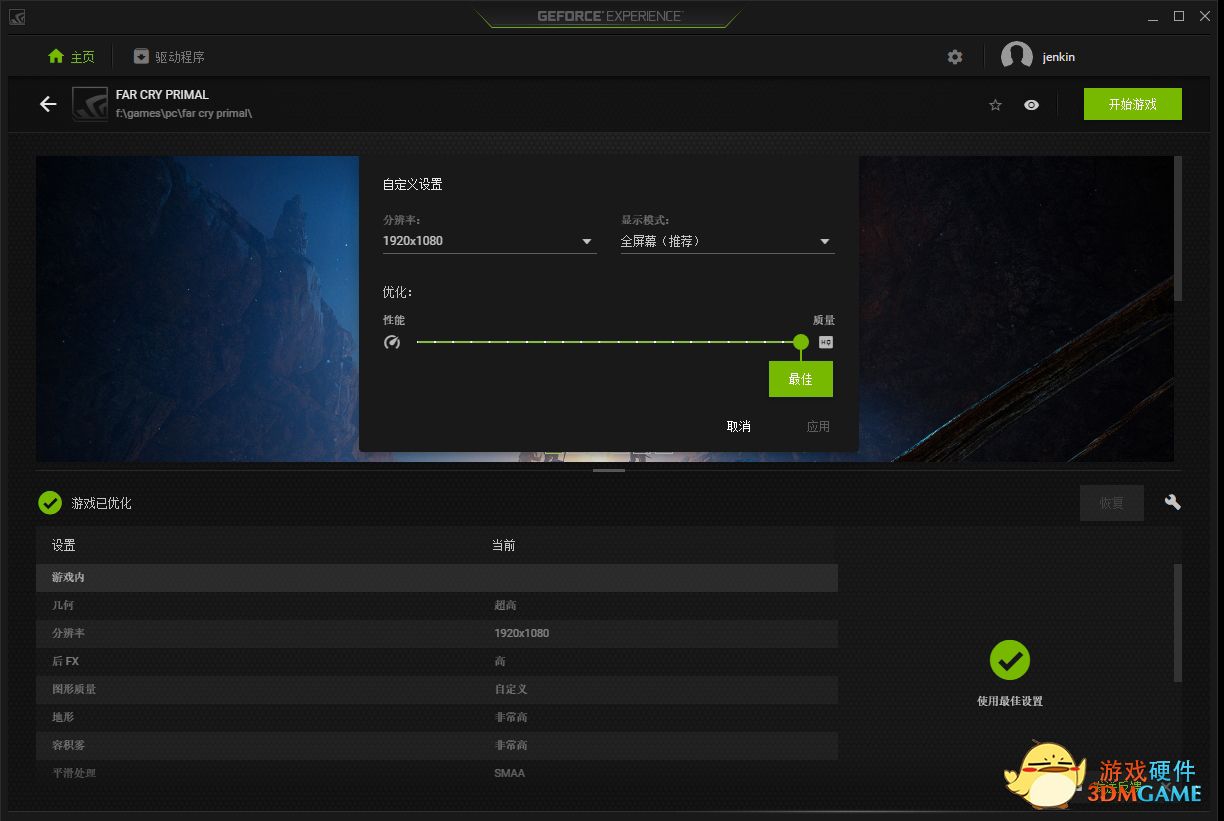Viewport: 1224px width, 821px height.
Task: Open the jenkin account name
Action: click(x=1059, y=57)
